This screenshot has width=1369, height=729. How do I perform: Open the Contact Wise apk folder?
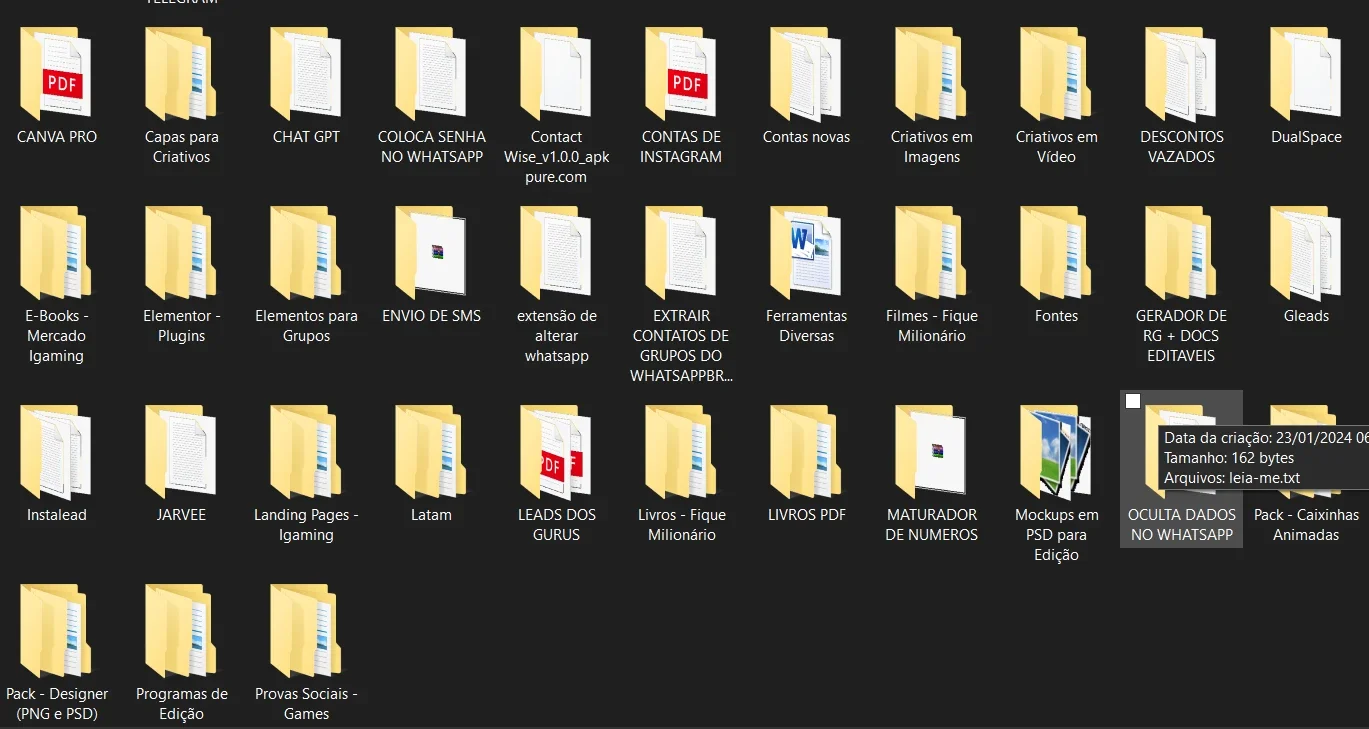(x=556, y=73)
